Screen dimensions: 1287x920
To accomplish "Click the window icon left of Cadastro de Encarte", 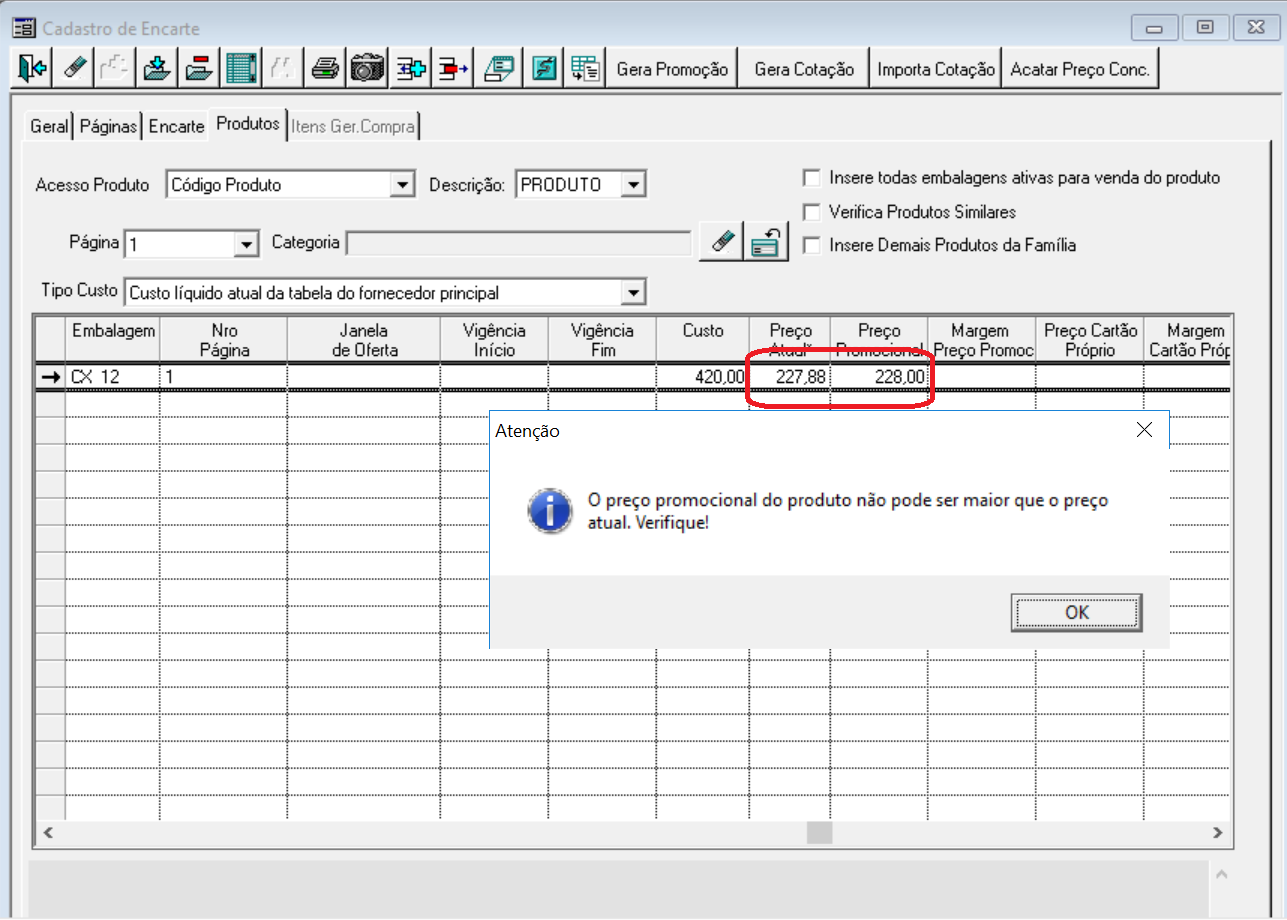I will [x=23, y=29].
